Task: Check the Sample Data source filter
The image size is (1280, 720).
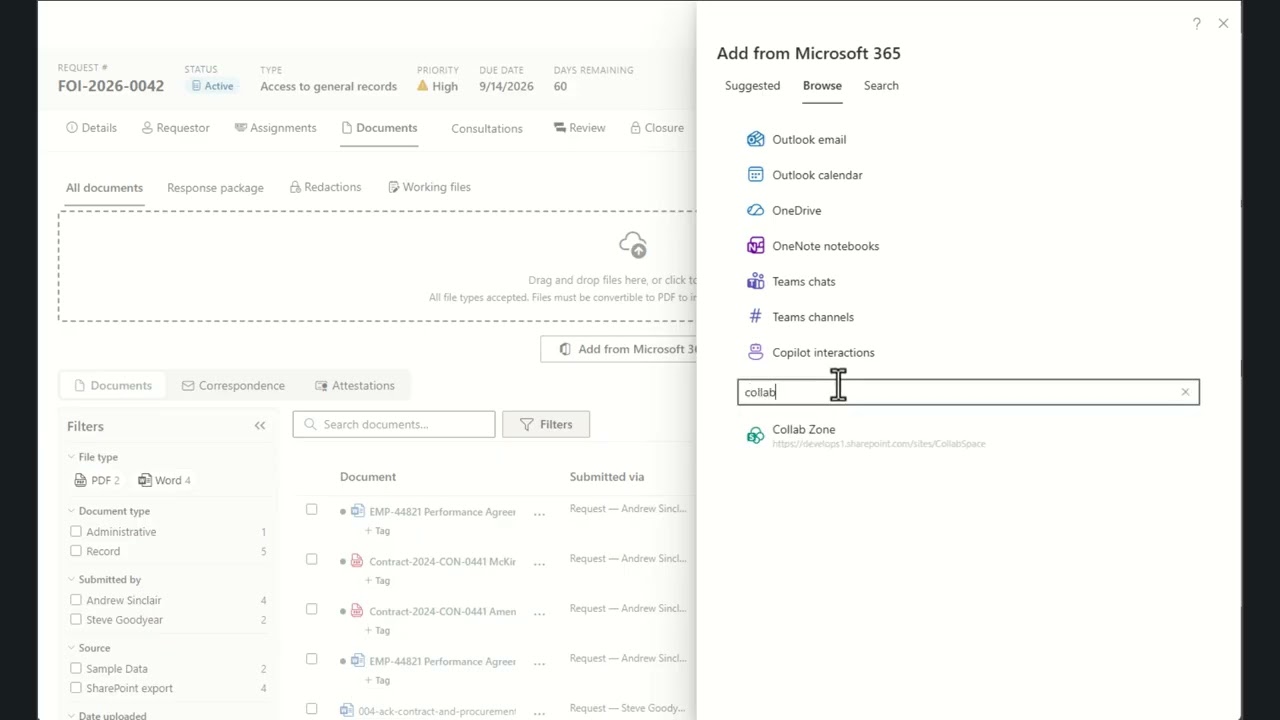Action: tap(76, 668)
